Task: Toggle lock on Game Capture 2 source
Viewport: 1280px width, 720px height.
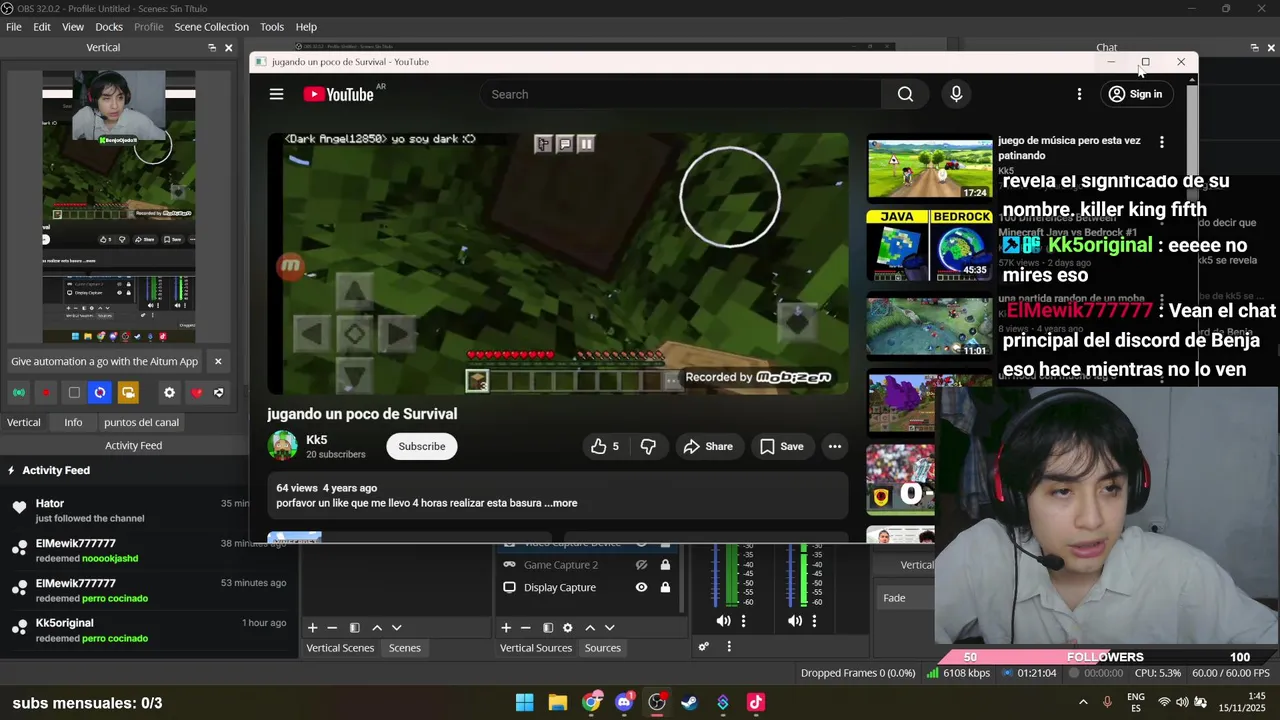Action: (x=665, y=565)
